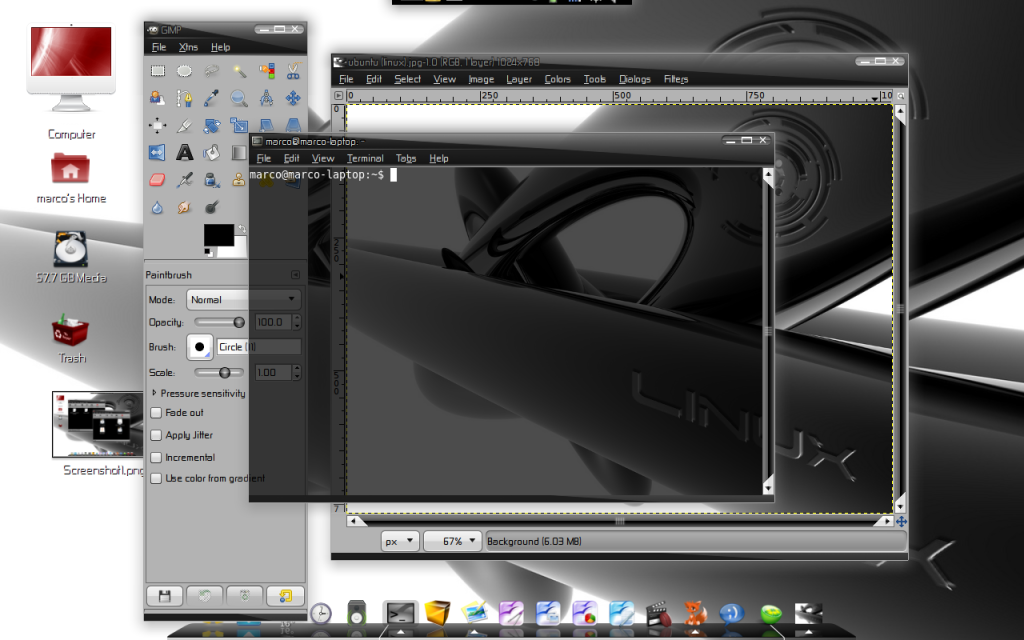Reset tool options to defaults button
The width and height of the screenshot is (1024, 640).
[285, 596]
